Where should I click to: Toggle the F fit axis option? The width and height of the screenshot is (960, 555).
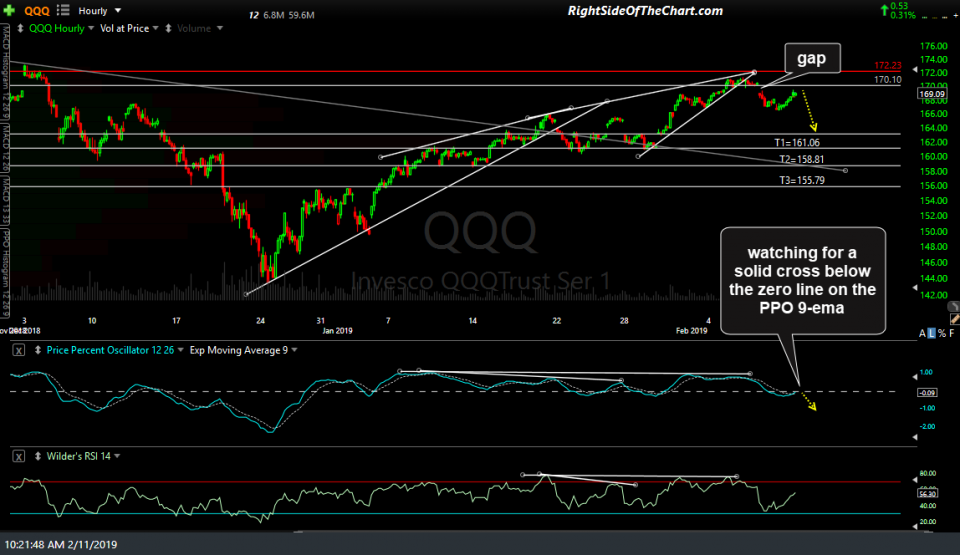951,333
